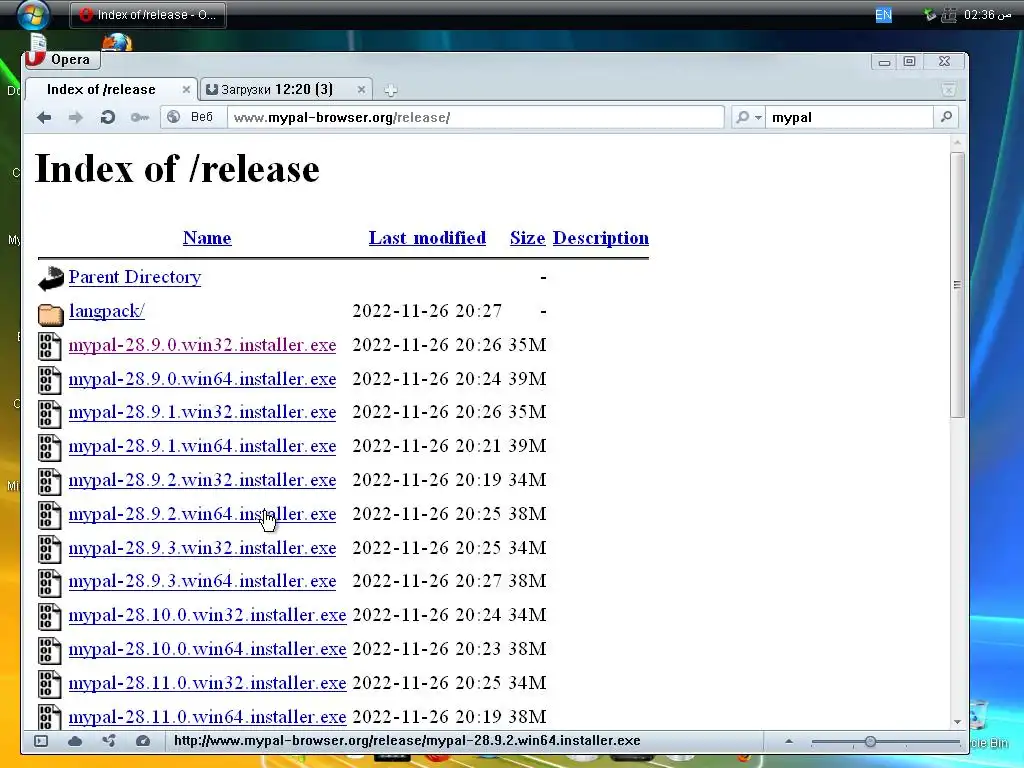The image size is (1024, 768).
Task: Open Opera Link cloud icon in the status bar
Action: (x=75, y=741)
